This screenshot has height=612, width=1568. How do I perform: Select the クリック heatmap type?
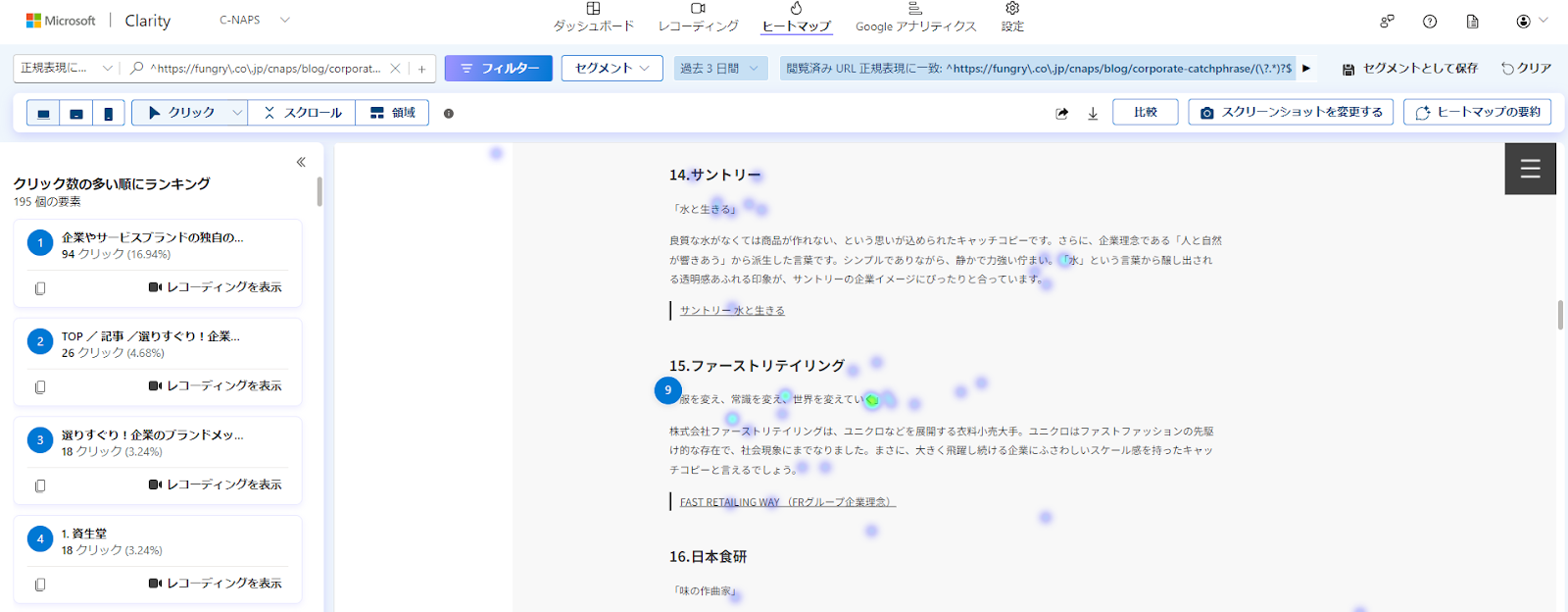(x=181, y=113)
